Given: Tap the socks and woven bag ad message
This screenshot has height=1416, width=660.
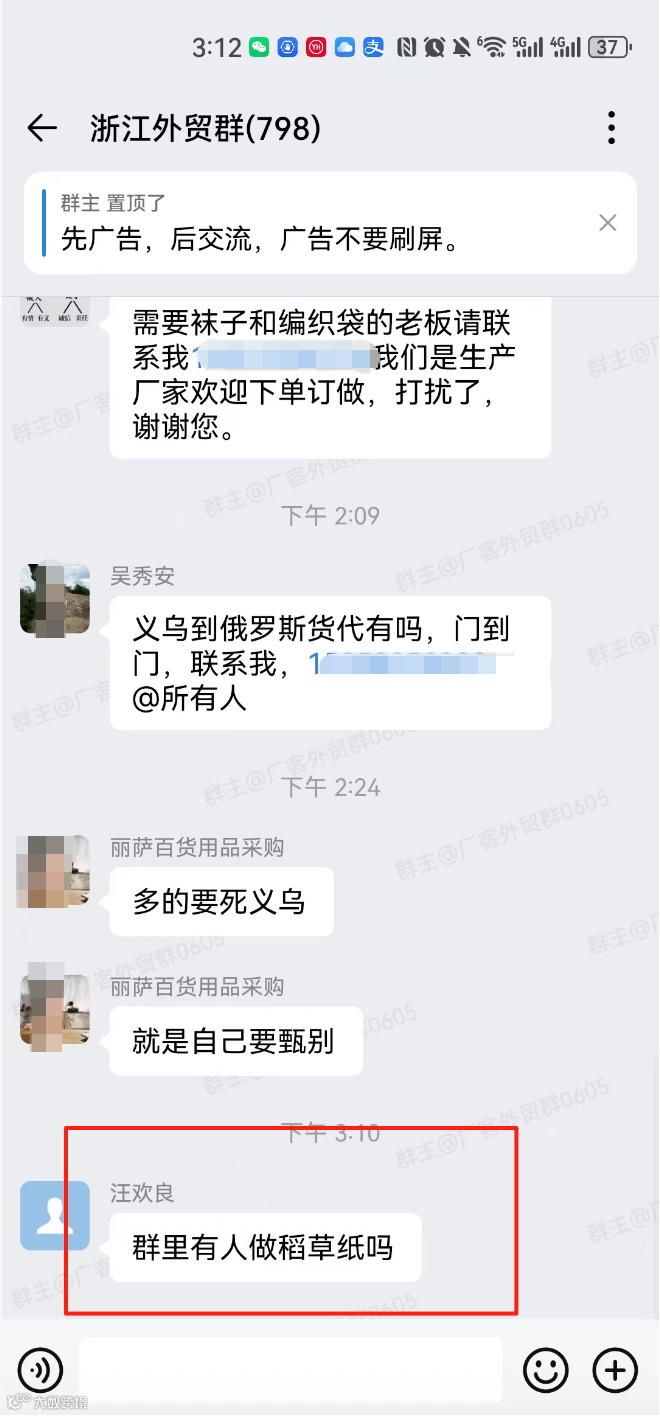Looking at the screenshot, I should [330, 375].
